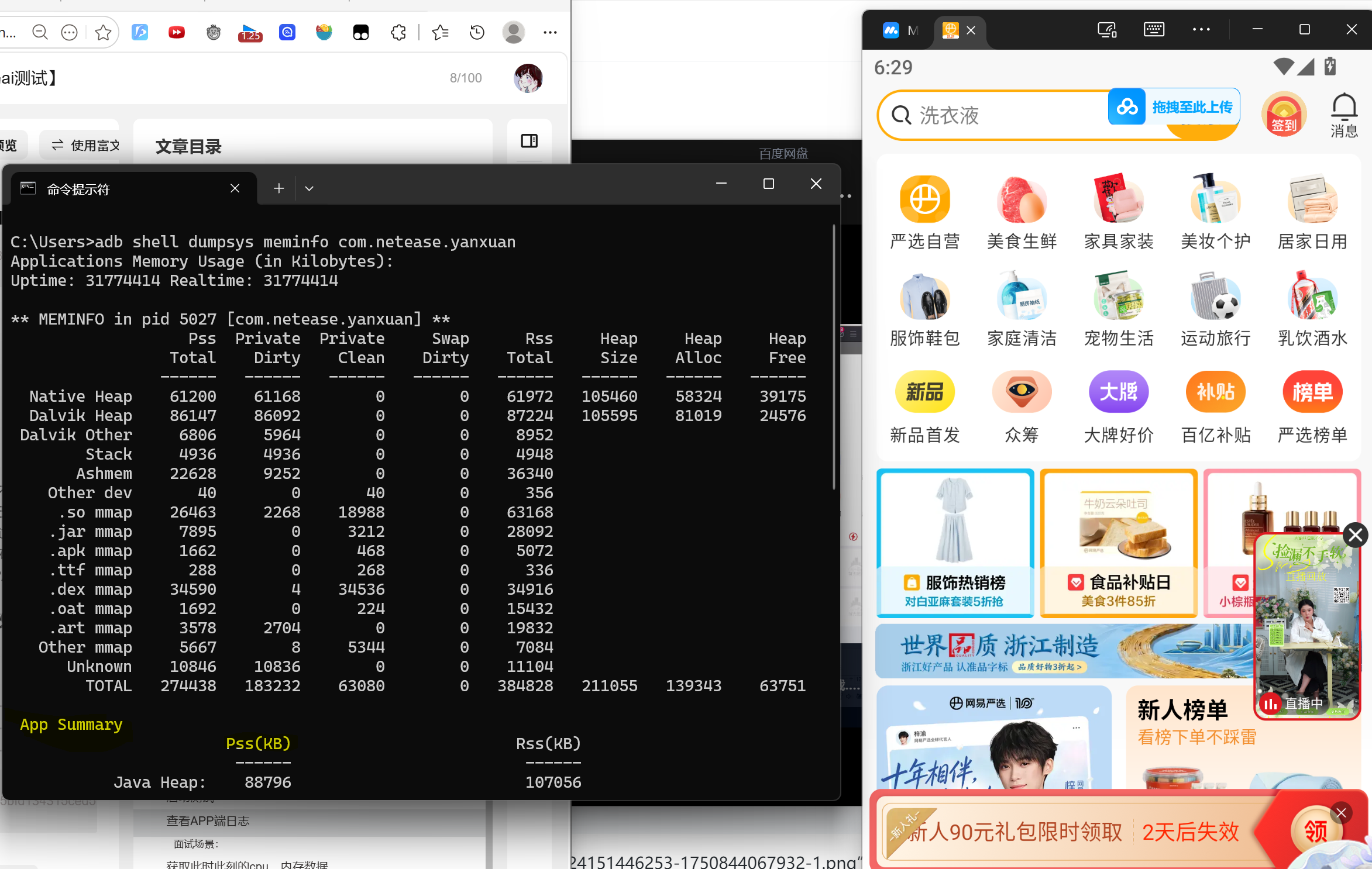Open the 十年相伴 celebrity promo card

tap(993, 737)
